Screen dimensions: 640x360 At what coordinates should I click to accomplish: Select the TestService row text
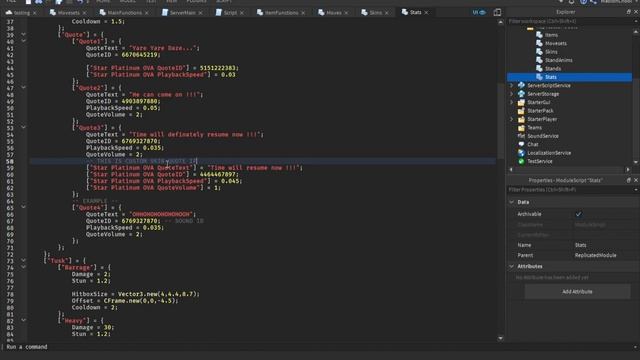pyautogui.click(x=540, y=161)
